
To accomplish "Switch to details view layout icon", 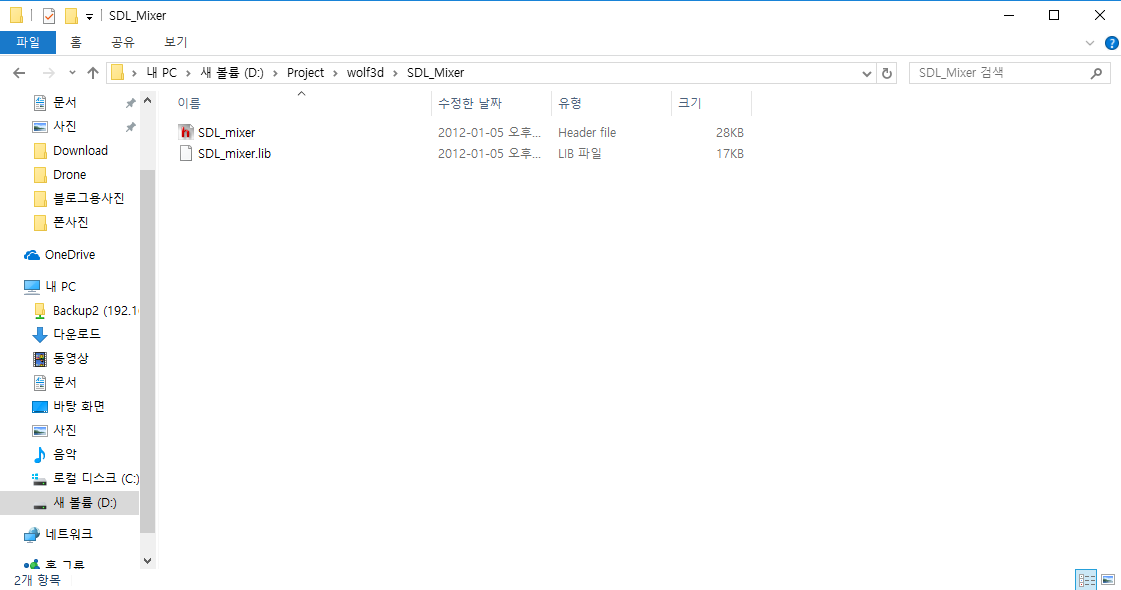I will click(1086, 579).
